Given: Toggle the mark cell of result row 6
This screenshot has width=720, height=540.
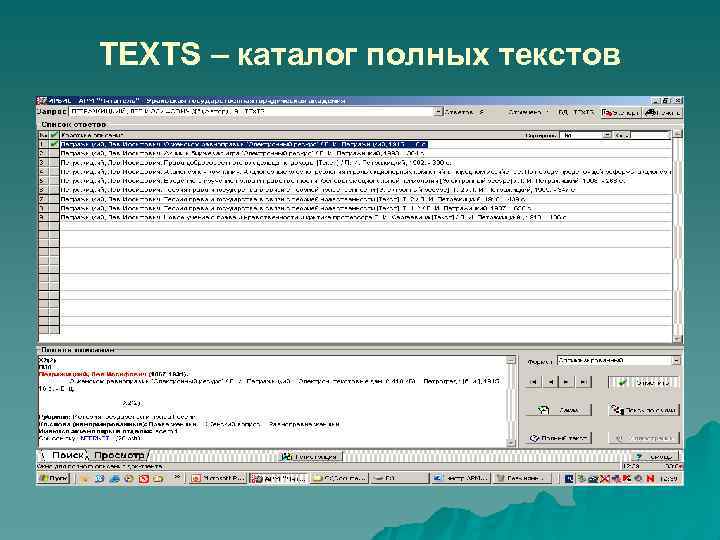Looking at the screenshot, I should pos(54,190).
